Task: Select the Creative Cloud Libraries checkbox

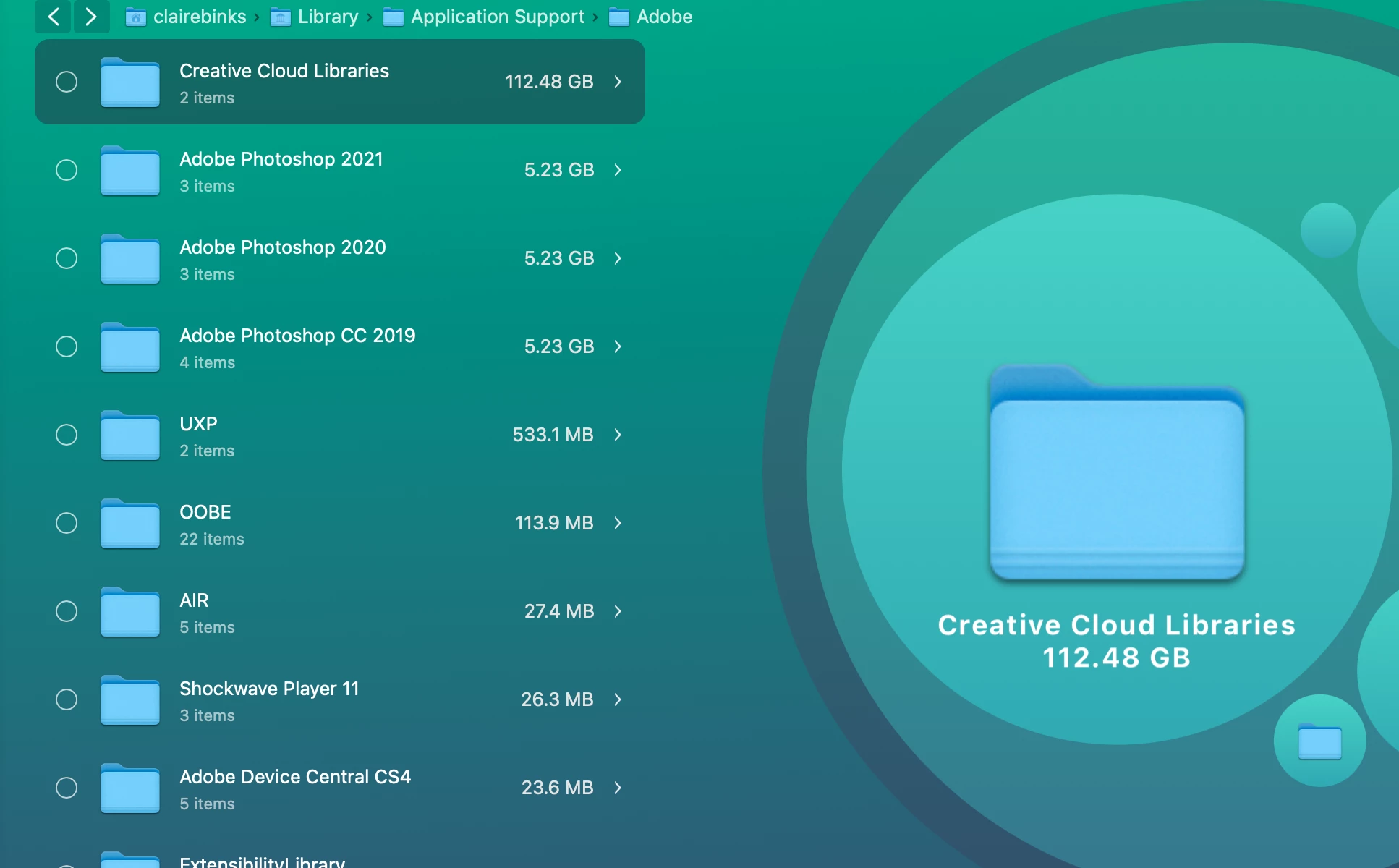Action: 67,82
